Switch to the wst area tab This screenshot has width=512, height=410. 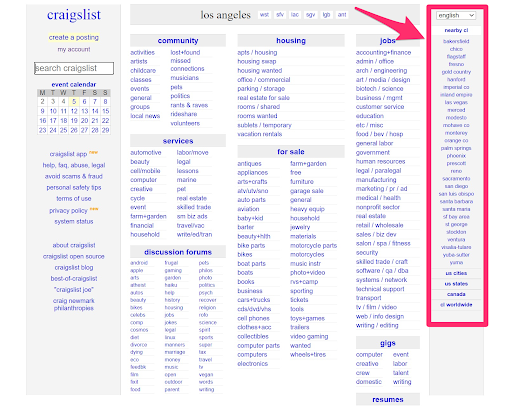(264, 15)
